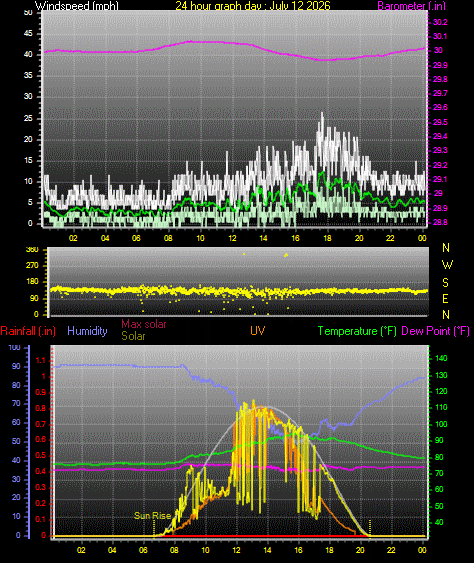
Task: Select the Humidity legend label
Action: (87, 331)
